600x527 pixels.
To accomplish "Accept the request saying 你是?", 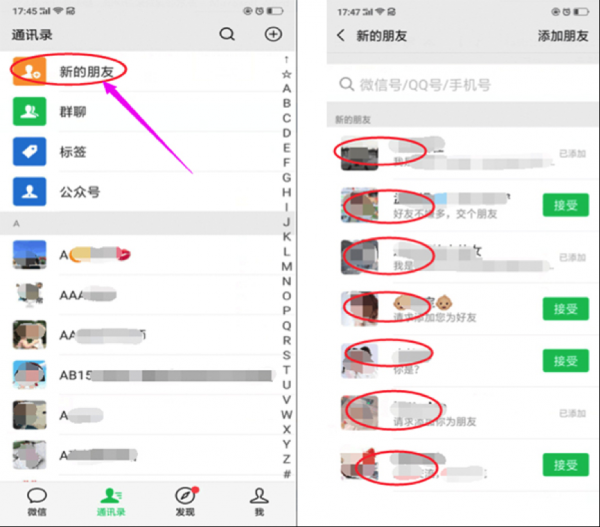I will tap(566, 361).
